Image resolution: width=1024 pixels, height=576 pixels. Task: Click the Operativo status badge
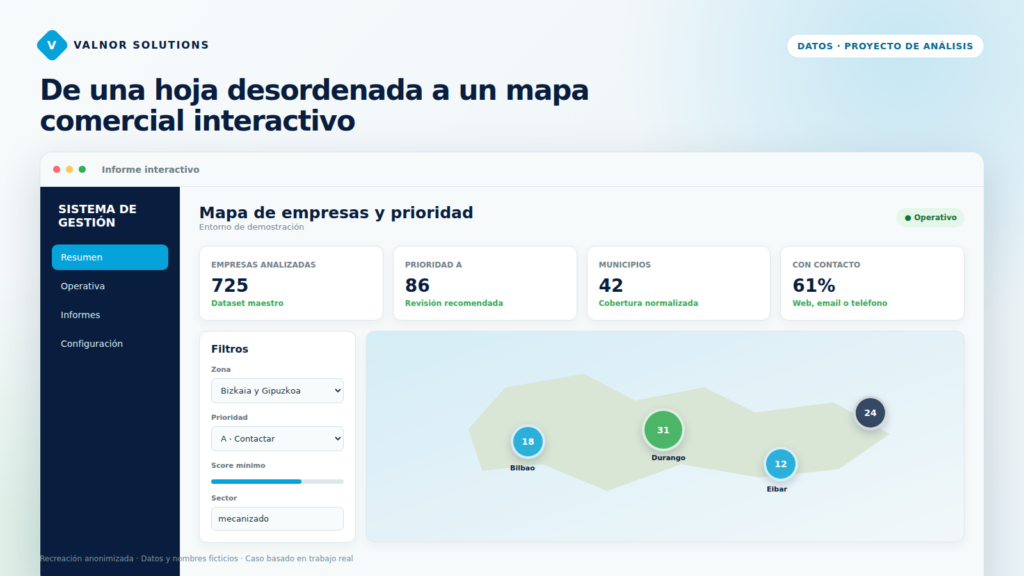coord(930,217)
